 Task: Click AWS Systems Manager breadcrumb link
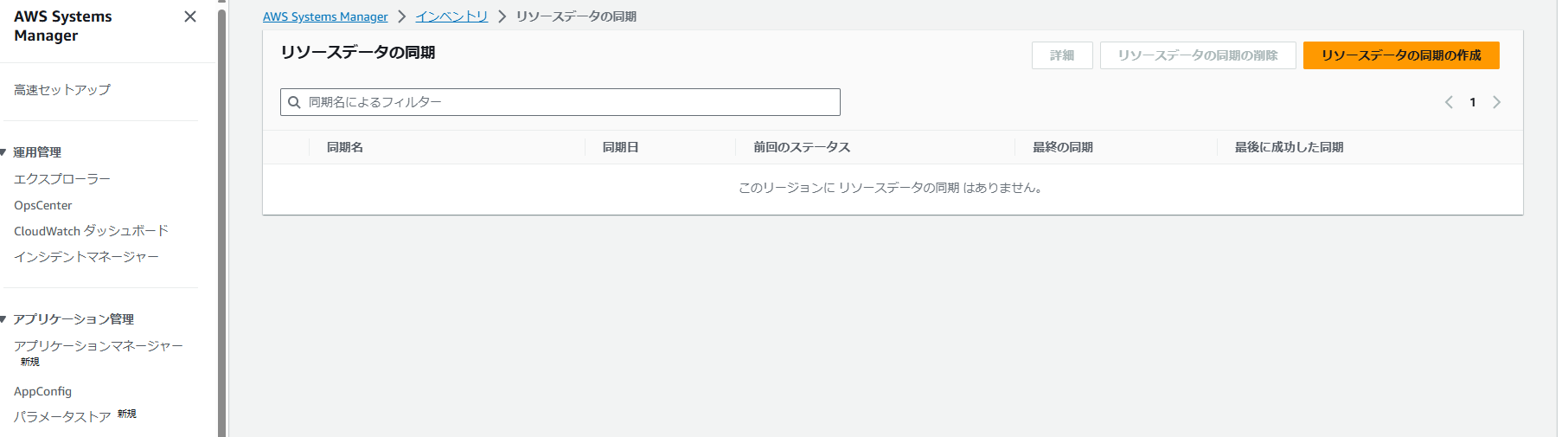click(325, 16)
